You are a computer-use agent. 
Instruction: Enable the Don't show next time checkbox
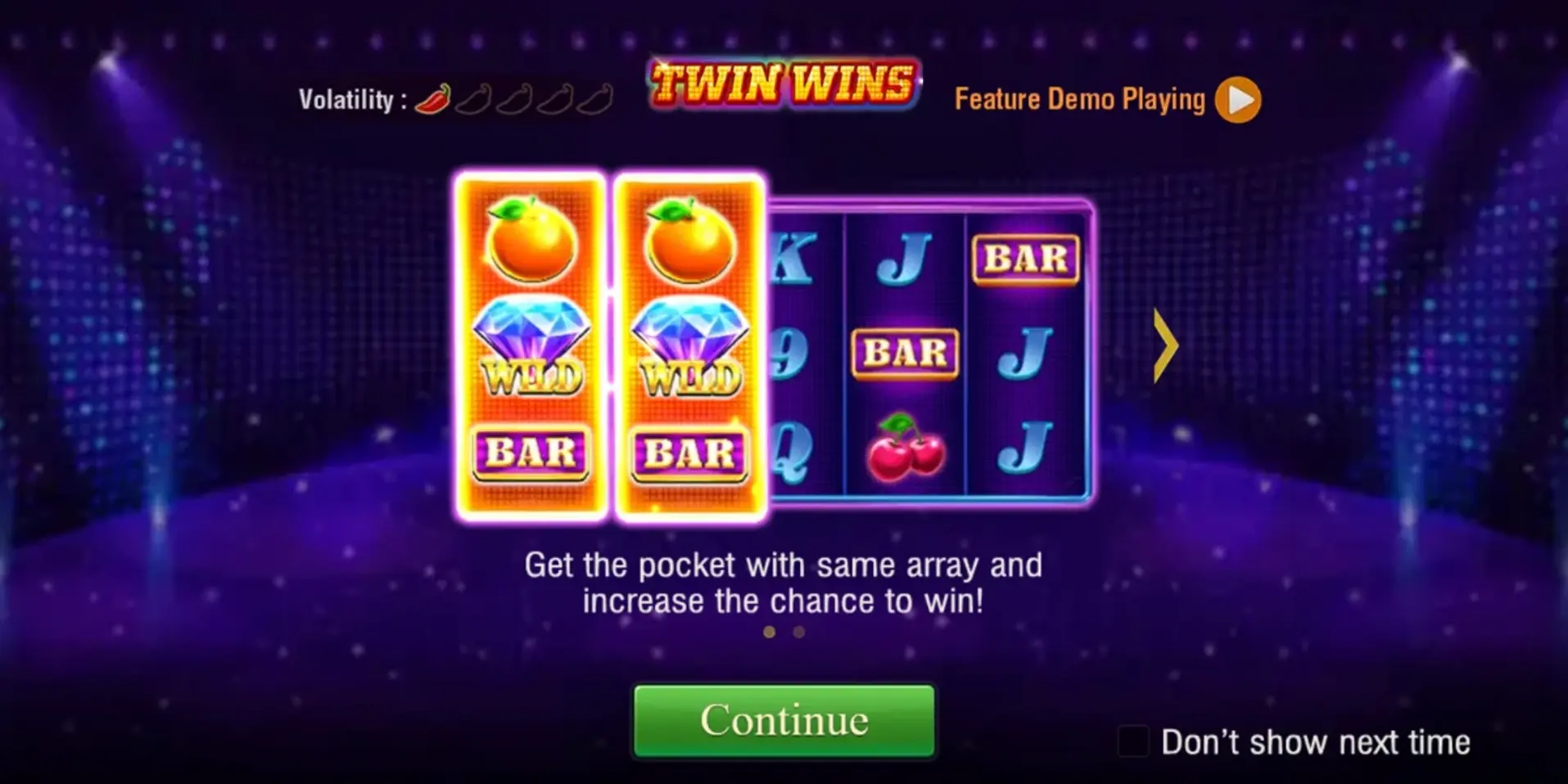(1133, 741)
